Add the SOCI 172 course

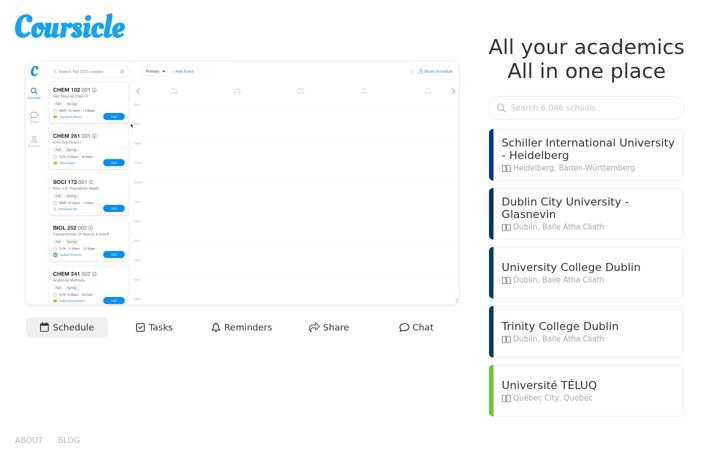pyautogui.click(x=114, y=208)
